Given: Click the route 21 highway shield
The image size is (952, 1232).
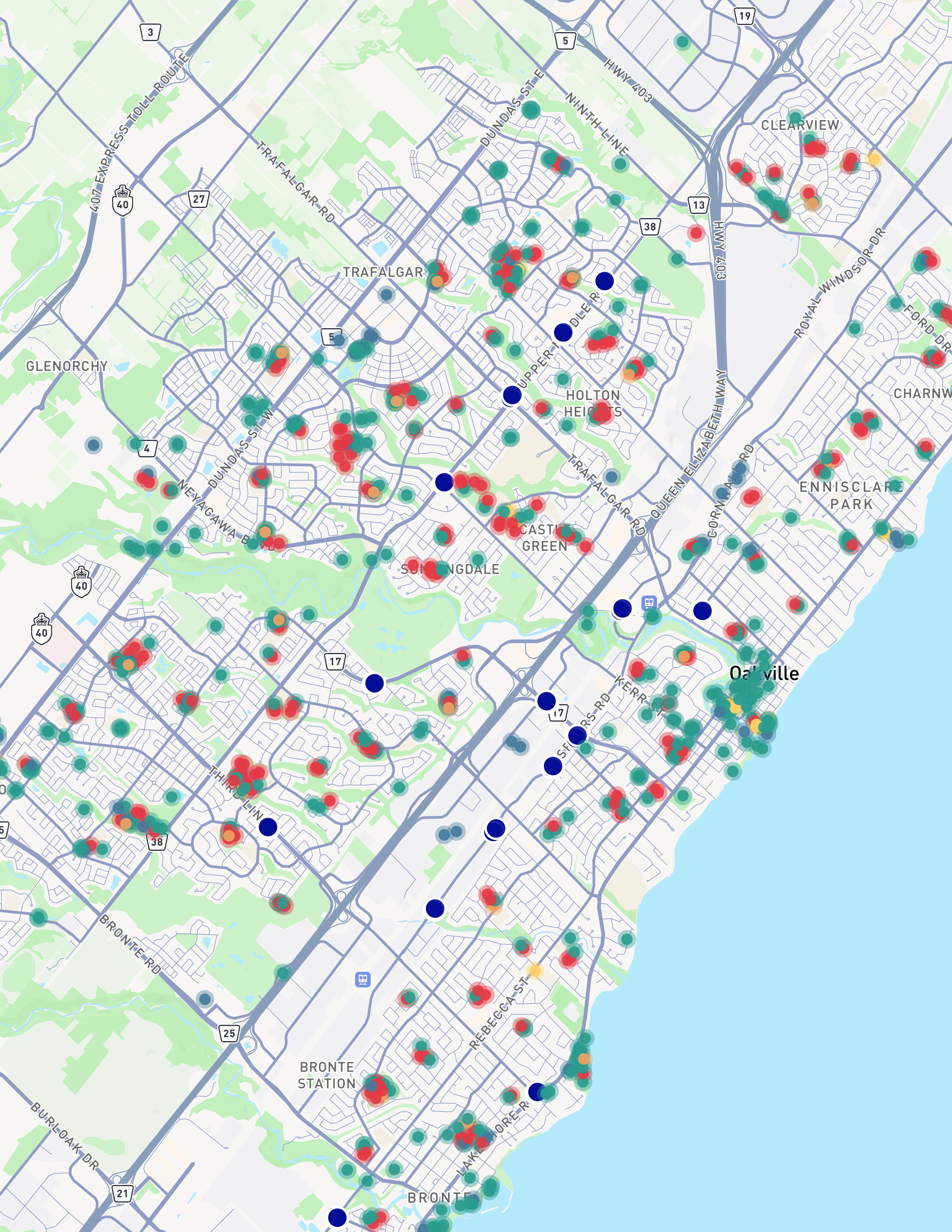Looking at the screenshot, I should pyautogui.click(x=123, y=1193).
